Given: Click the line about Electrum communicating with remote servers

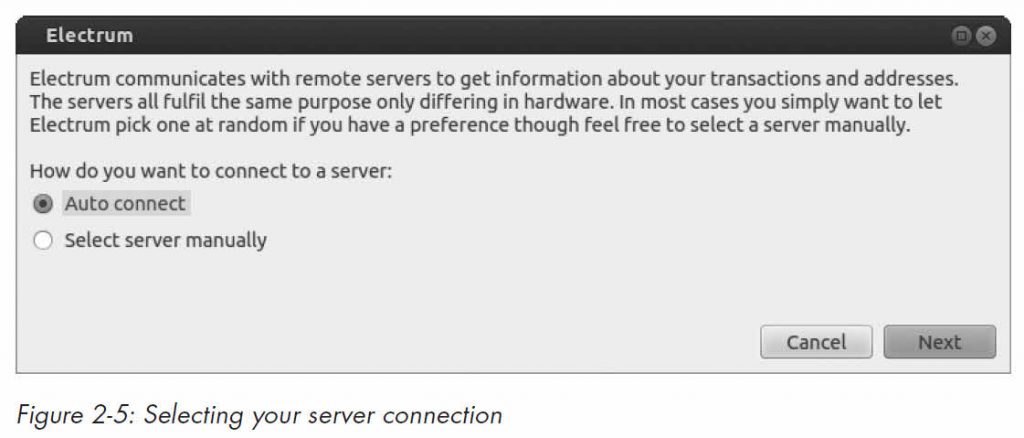Looking at the screenshot, I should coord(494,80).
